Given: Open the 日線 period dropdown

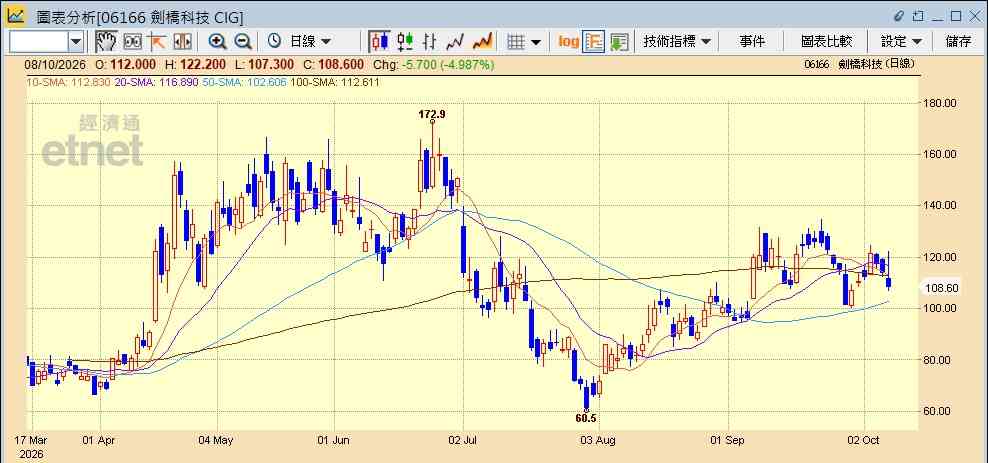Looking at the screenshot, I should [309, 42].
